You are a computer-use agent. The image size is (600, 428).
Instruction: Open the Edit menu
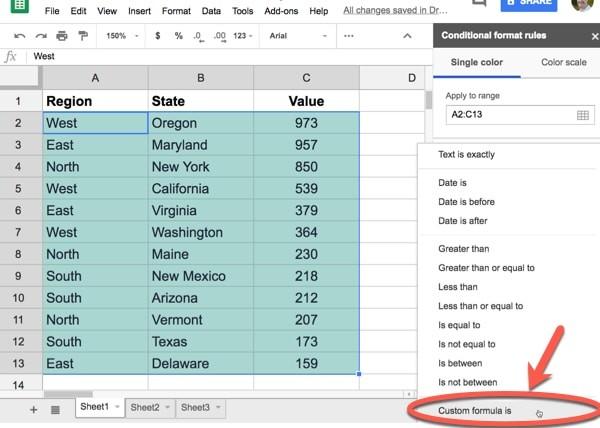(78, 11)
